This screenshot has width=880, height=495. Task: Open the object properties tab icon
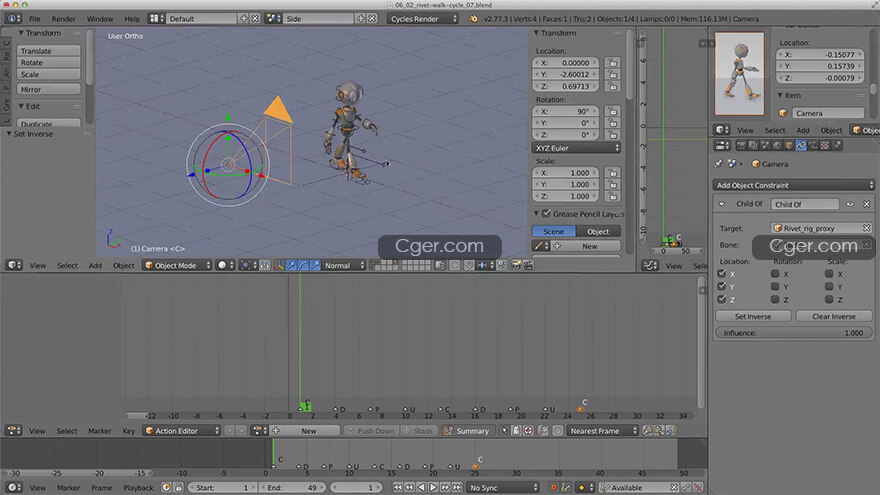(x=789, y=145)
